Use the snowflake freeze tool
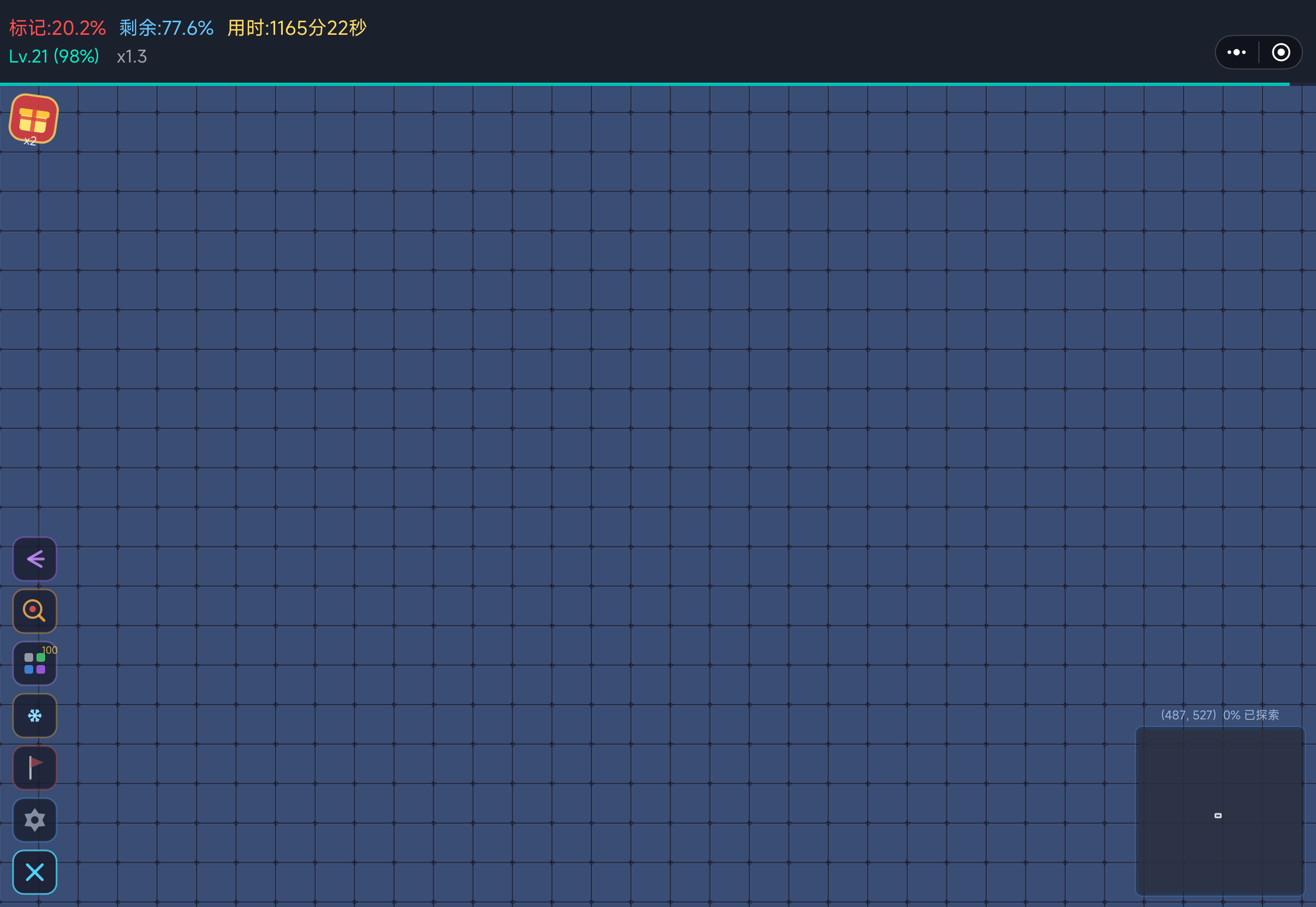 pyautogui.click(x=35, y=716)
